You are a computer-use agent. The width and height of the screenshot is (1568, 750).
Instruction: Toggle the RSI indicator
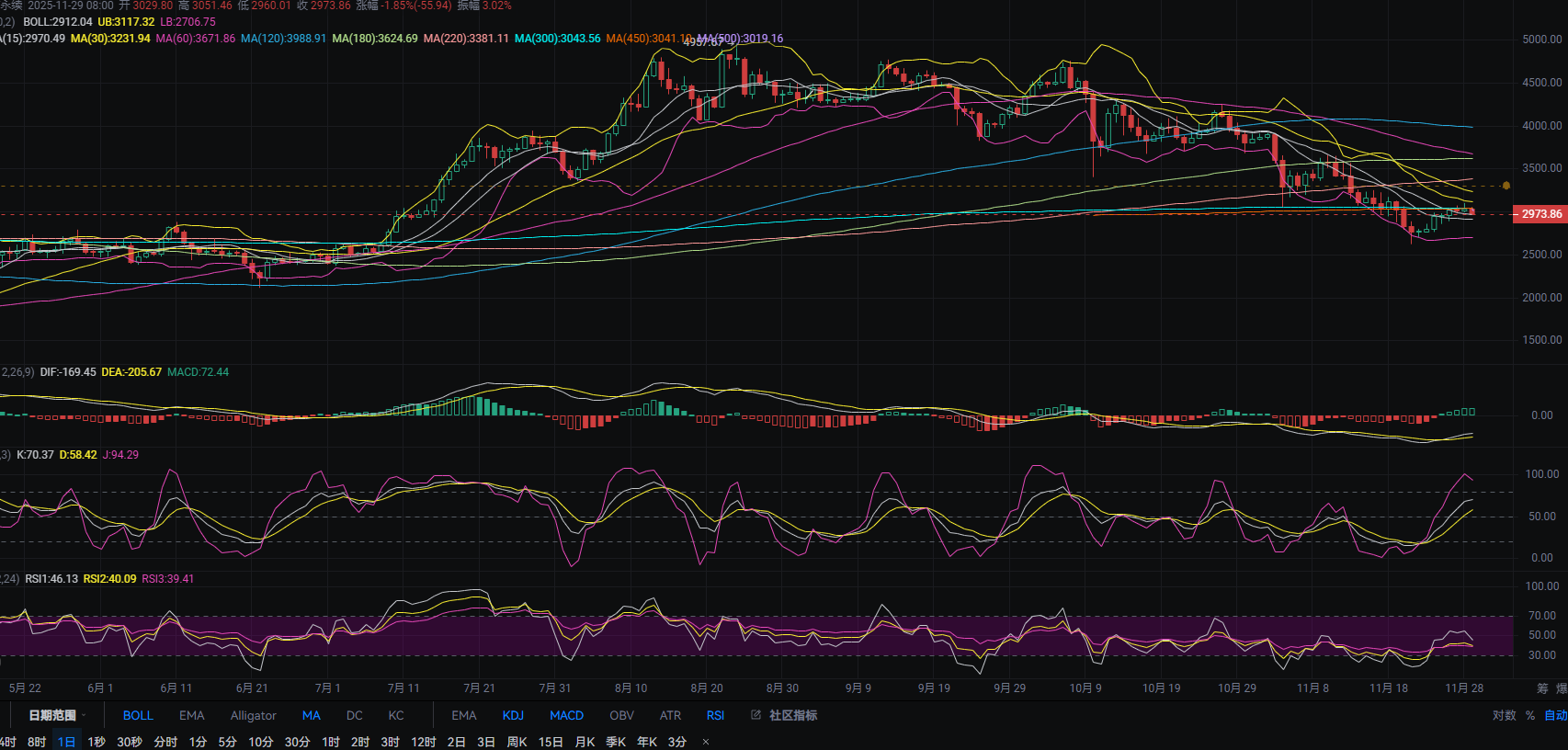point(715,715)
